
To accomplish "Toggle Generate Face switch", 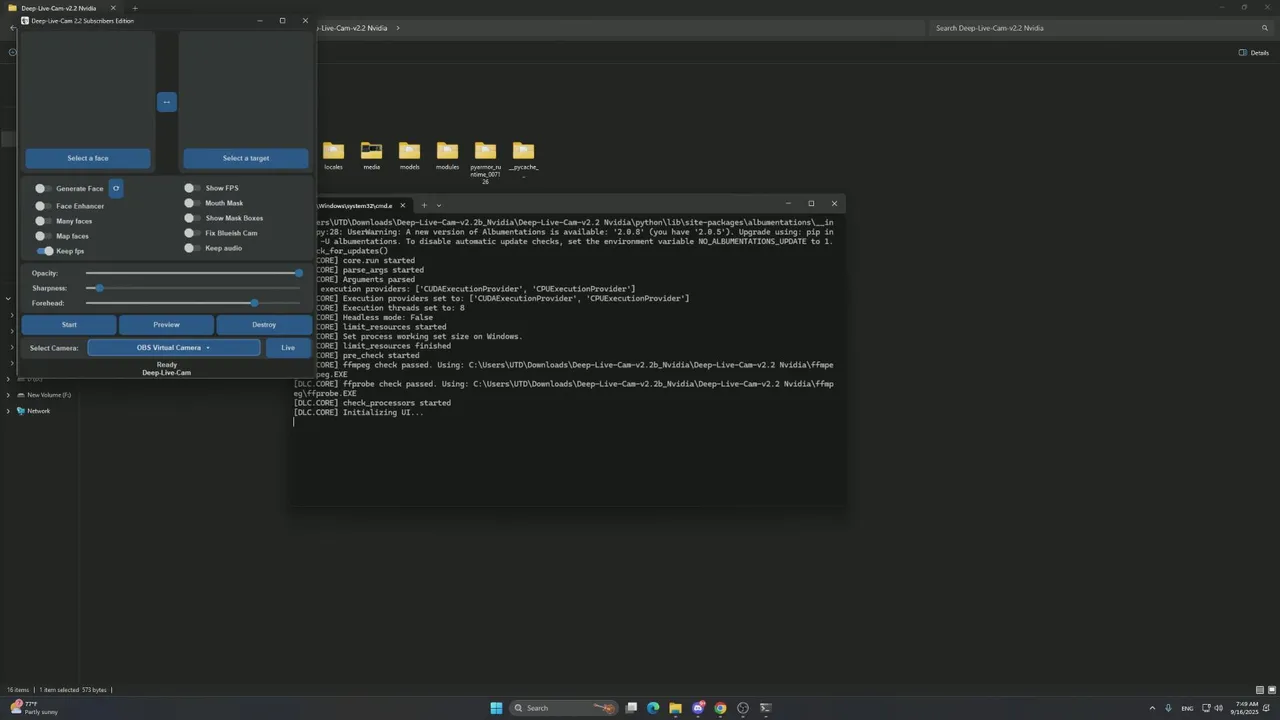I will tap(41, 188).
